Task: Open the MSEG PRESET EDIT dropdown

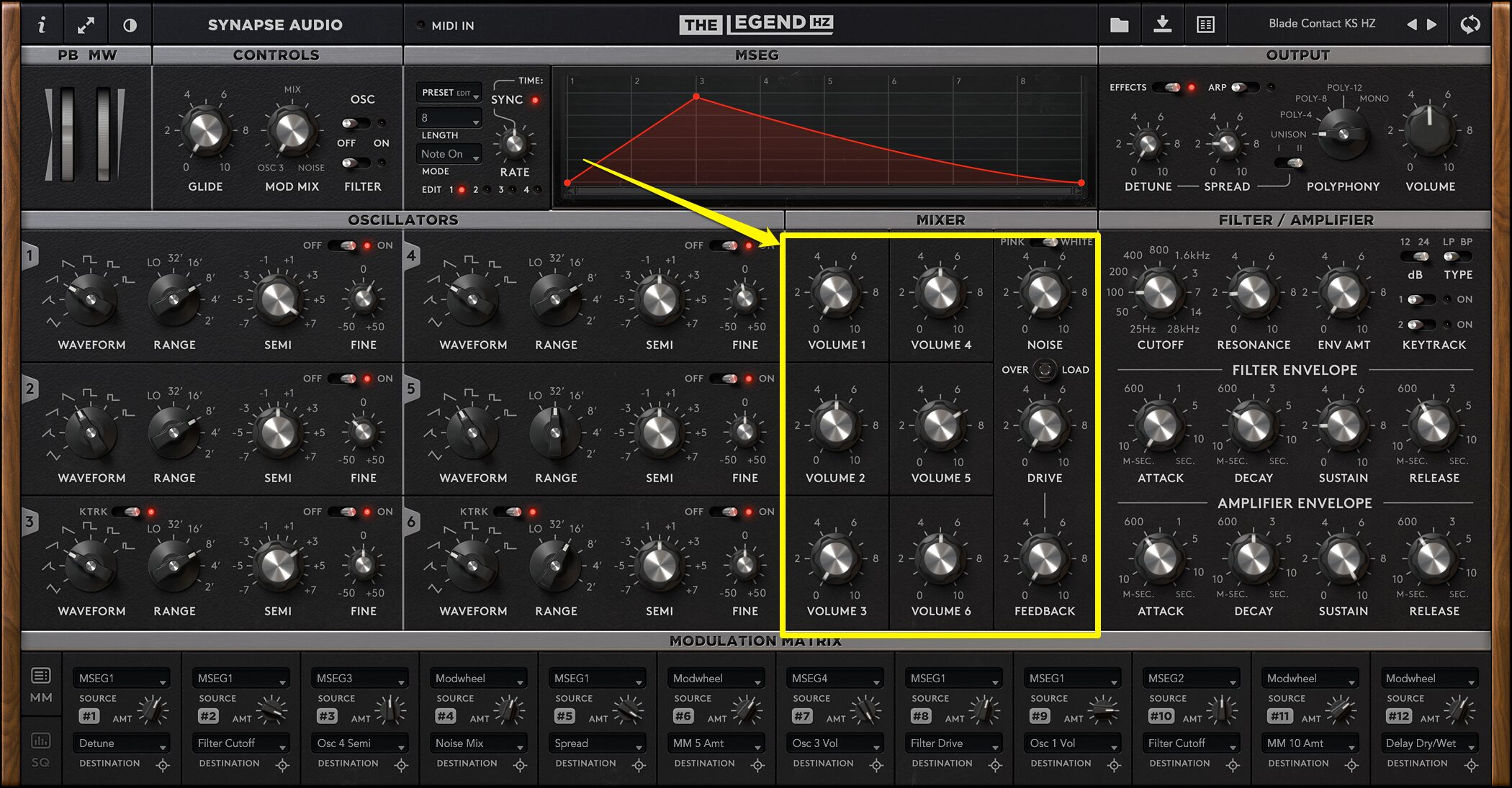Action: (x=449, y=93)
